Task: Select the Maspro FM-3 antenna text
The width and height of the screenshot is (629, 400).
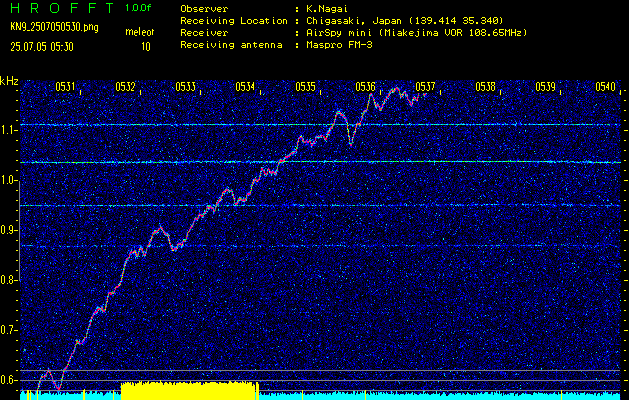Action: pyautogui.click(x=339, y=45)
